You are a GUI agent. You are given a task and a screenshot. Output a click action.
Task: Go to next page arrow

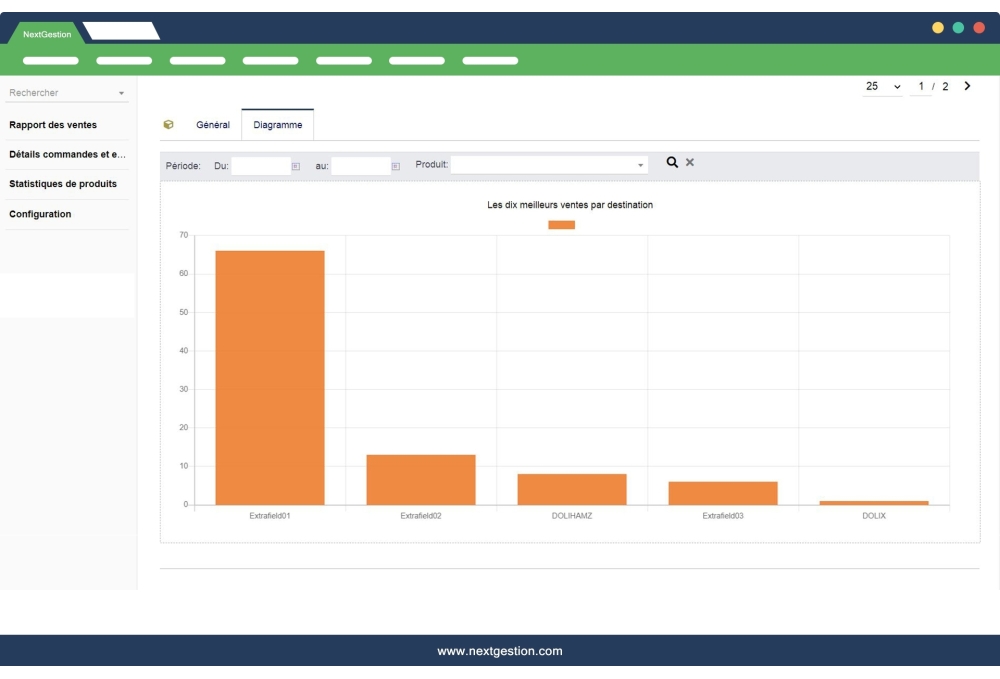pos(967,86)
